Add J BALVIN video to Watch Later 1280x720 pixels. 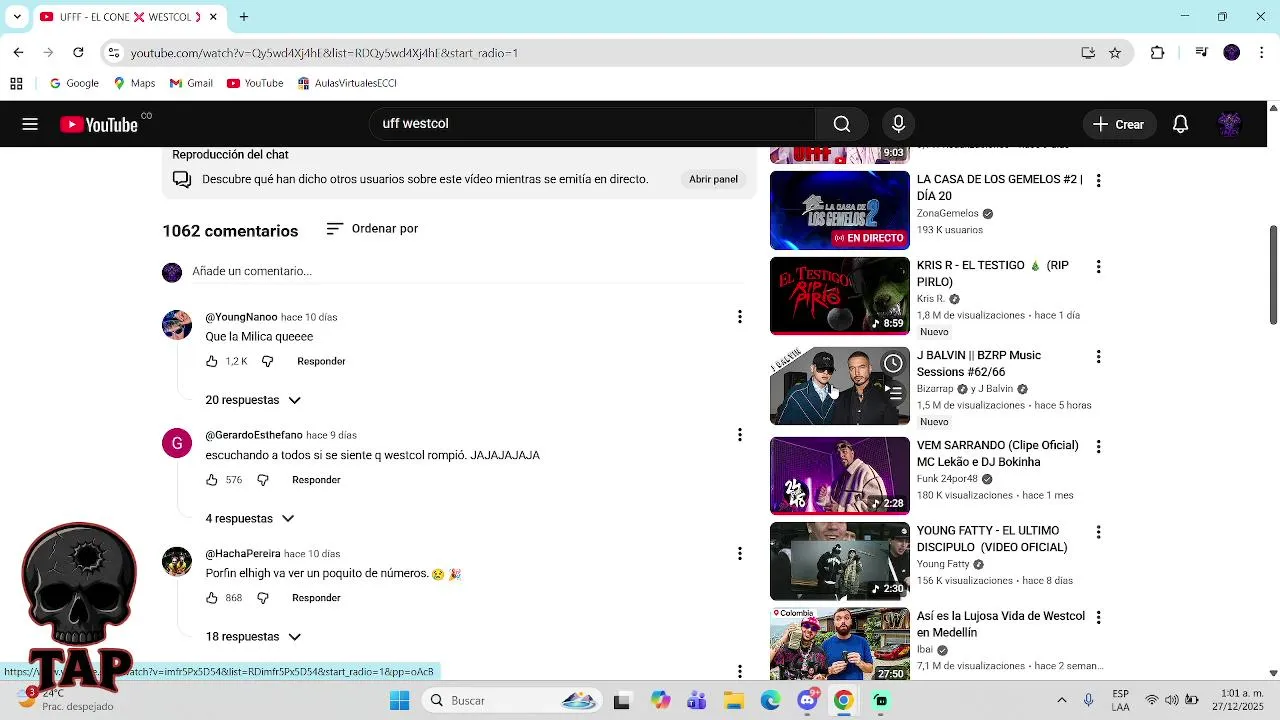(x=893, y=363)
